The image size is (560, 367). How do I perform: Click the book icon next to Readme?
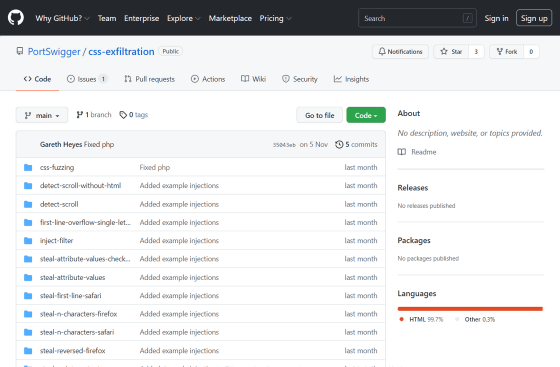click(402, 152)
